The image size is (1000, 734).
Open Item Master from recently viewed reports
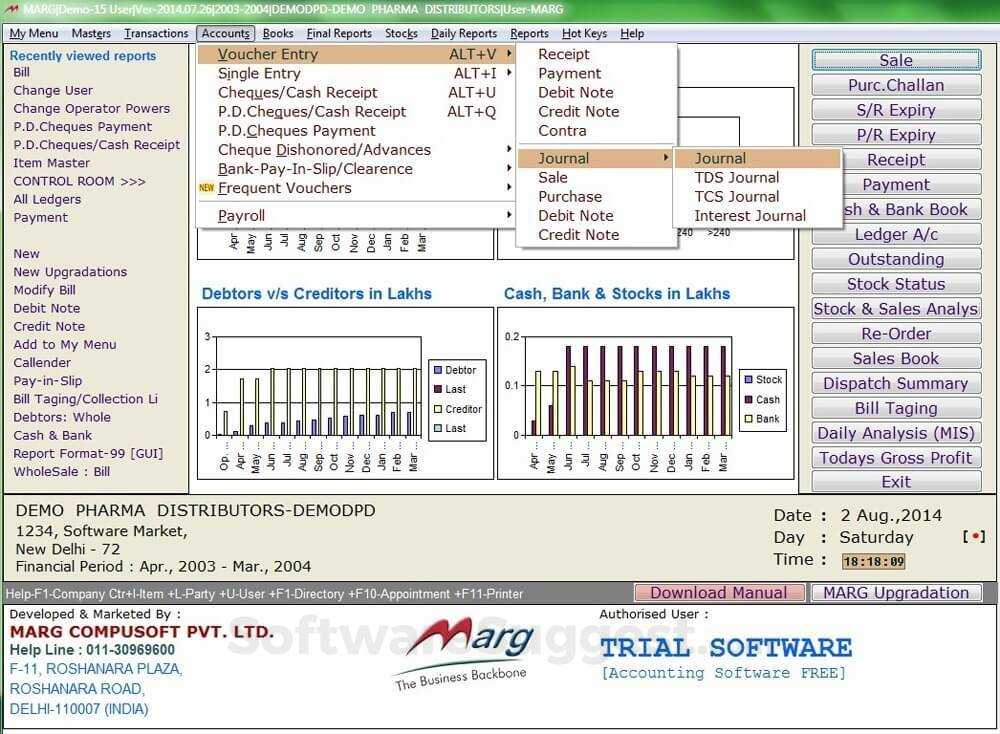coord(53,163)
